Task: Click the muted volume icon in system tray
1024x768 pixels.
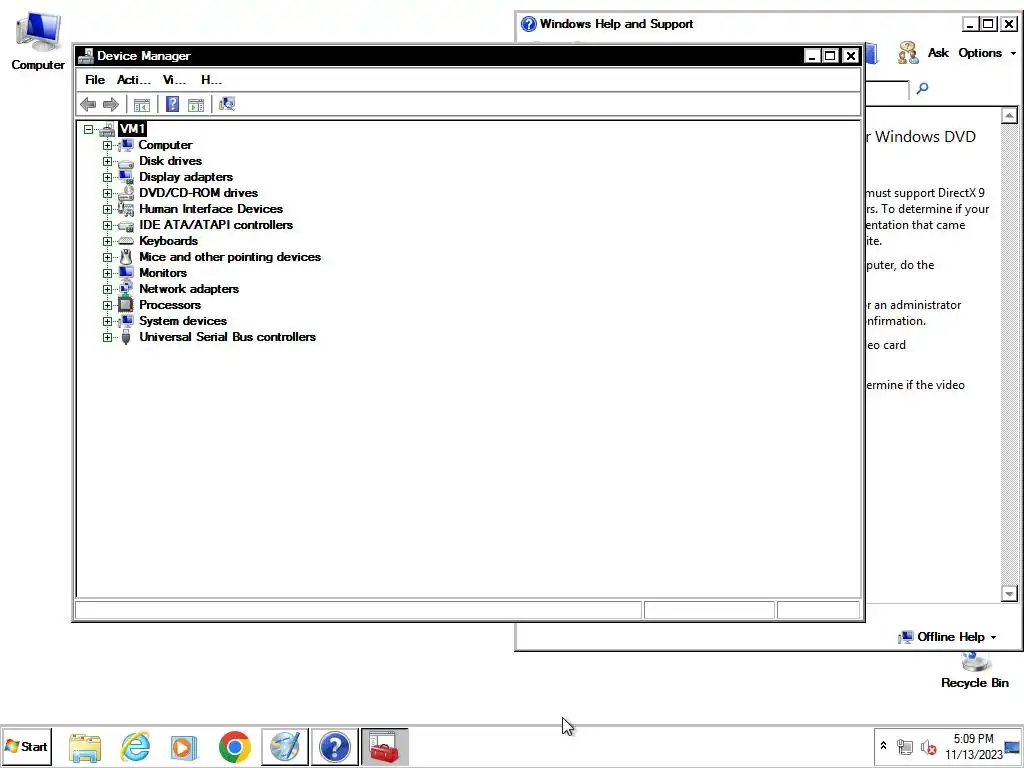Action: (928, 746)
